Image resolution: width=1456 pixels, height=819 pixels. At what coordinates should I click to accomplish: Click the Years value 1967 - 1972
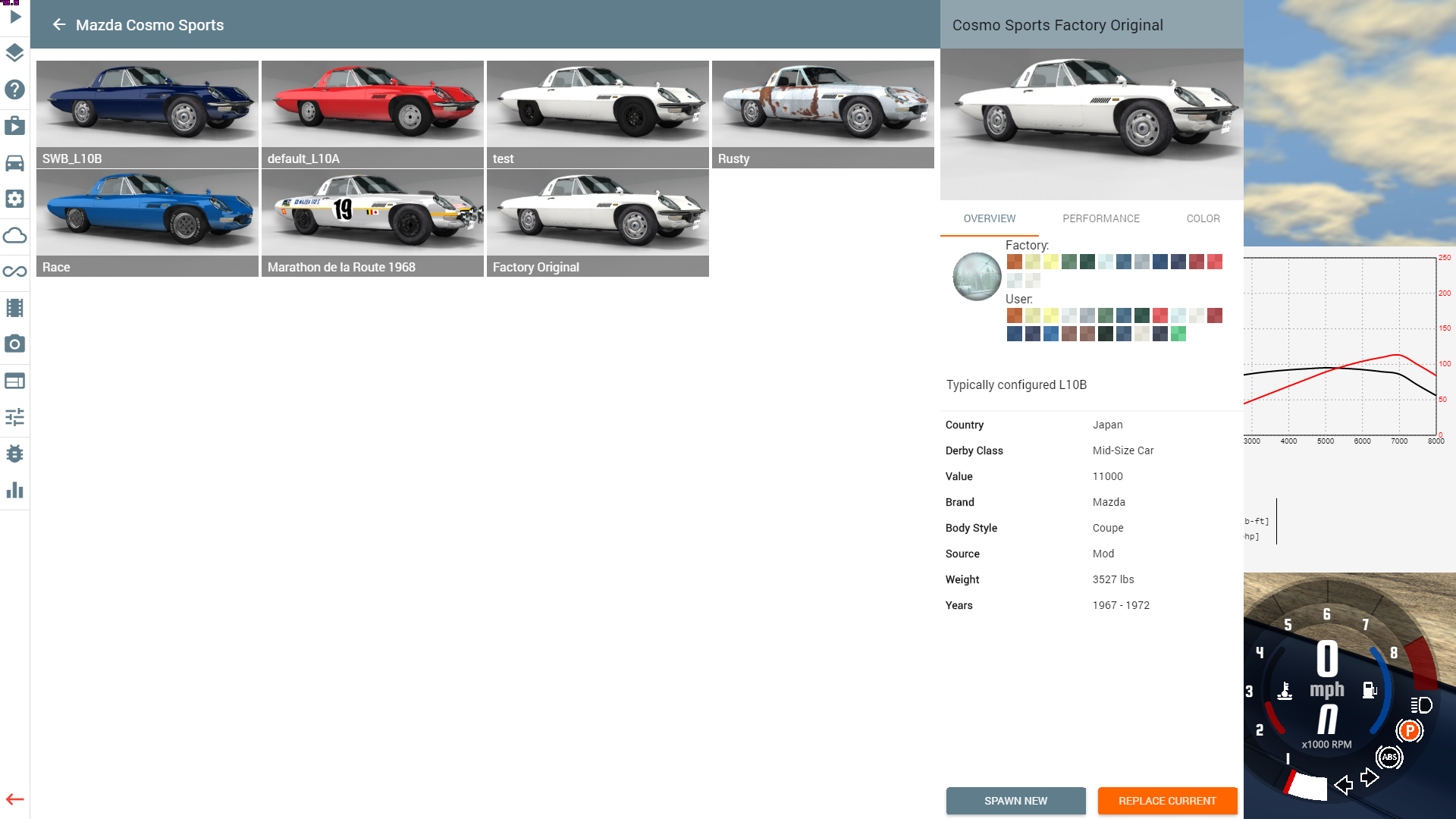click(1121, 605)
